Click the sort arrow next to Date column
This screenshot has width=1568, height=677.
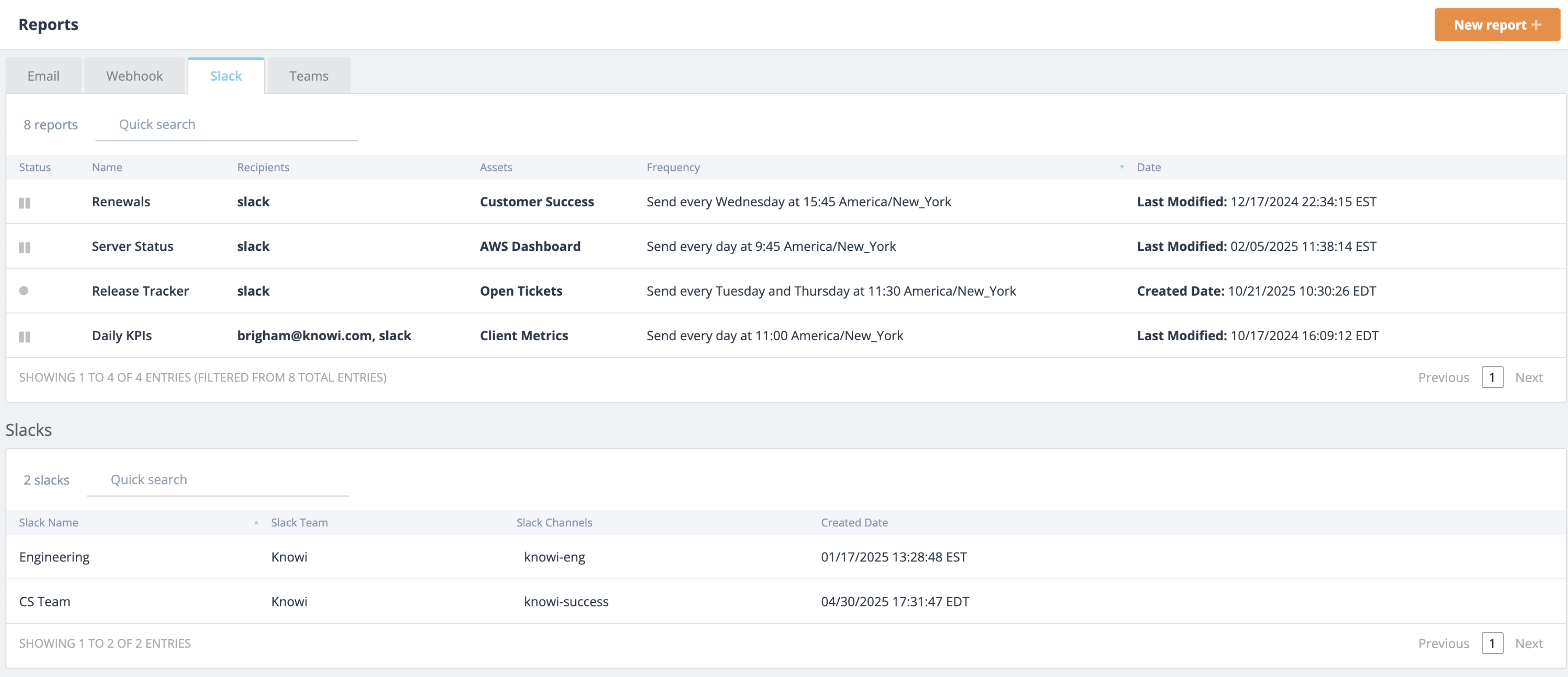[x=1121, y=167]
